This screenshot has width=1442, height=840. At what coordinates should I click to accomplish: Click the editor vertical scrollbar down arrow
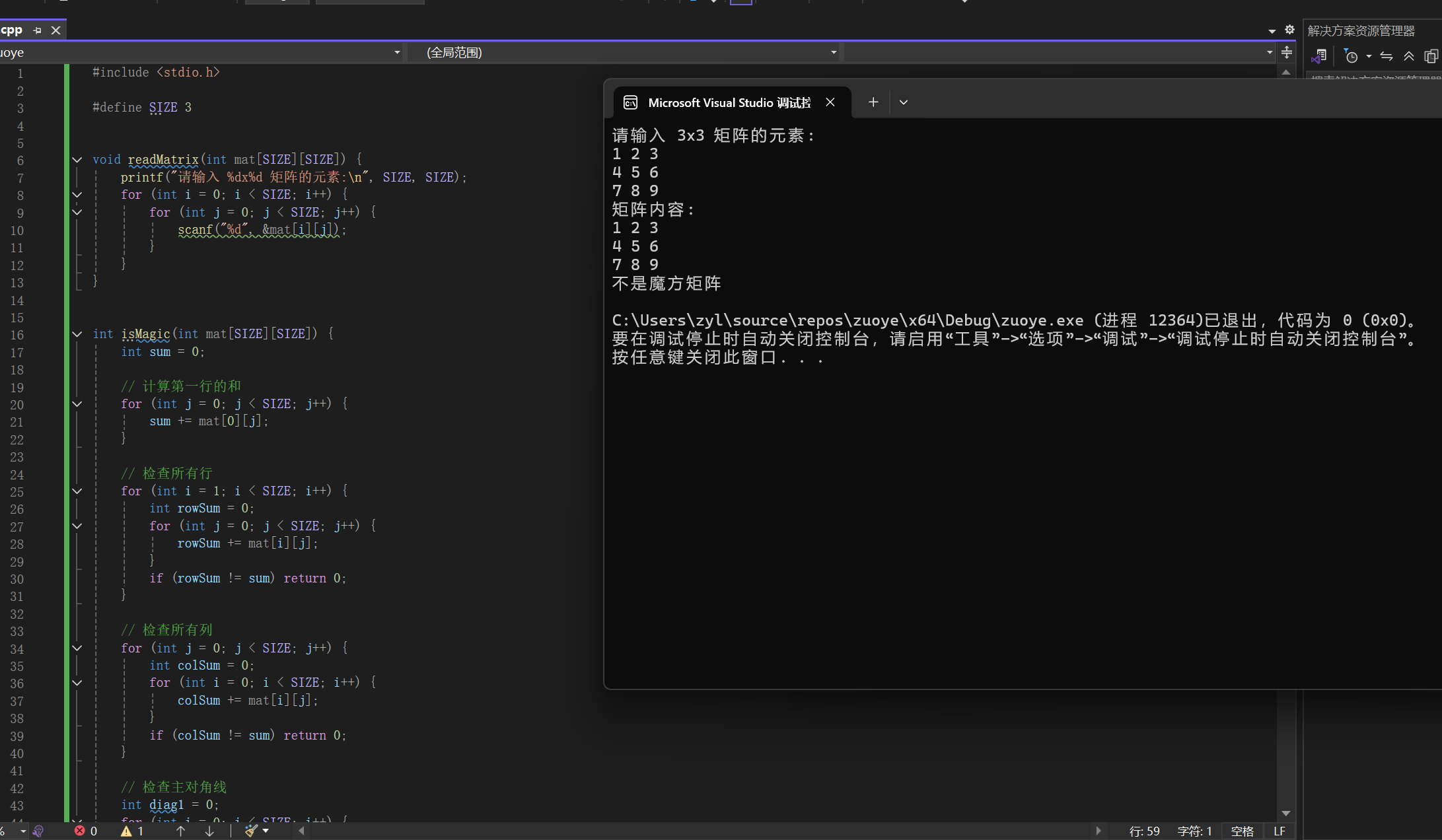coord(1285,813)
